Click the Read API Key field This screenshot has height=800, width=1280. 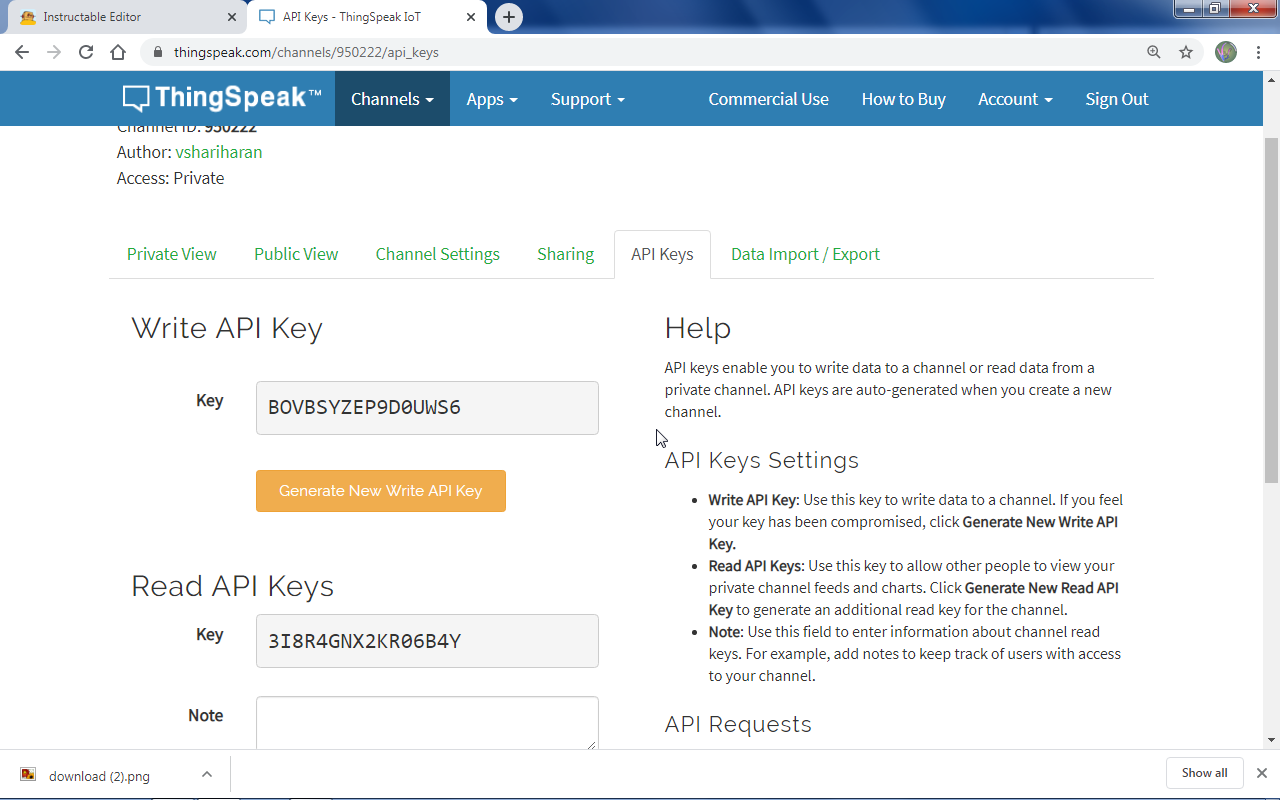427,641
